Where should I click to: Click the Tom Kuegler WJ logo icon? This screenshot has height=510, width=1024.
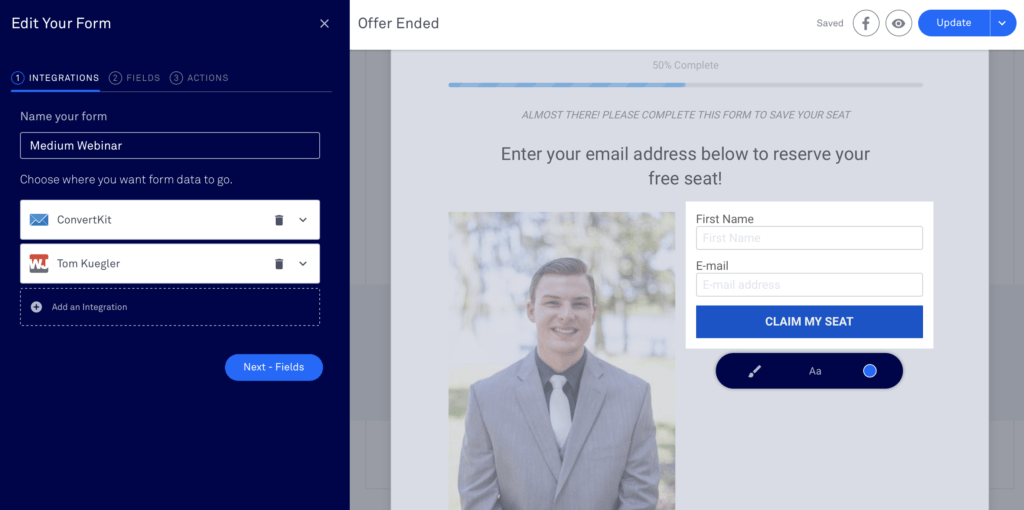point(39,264)
